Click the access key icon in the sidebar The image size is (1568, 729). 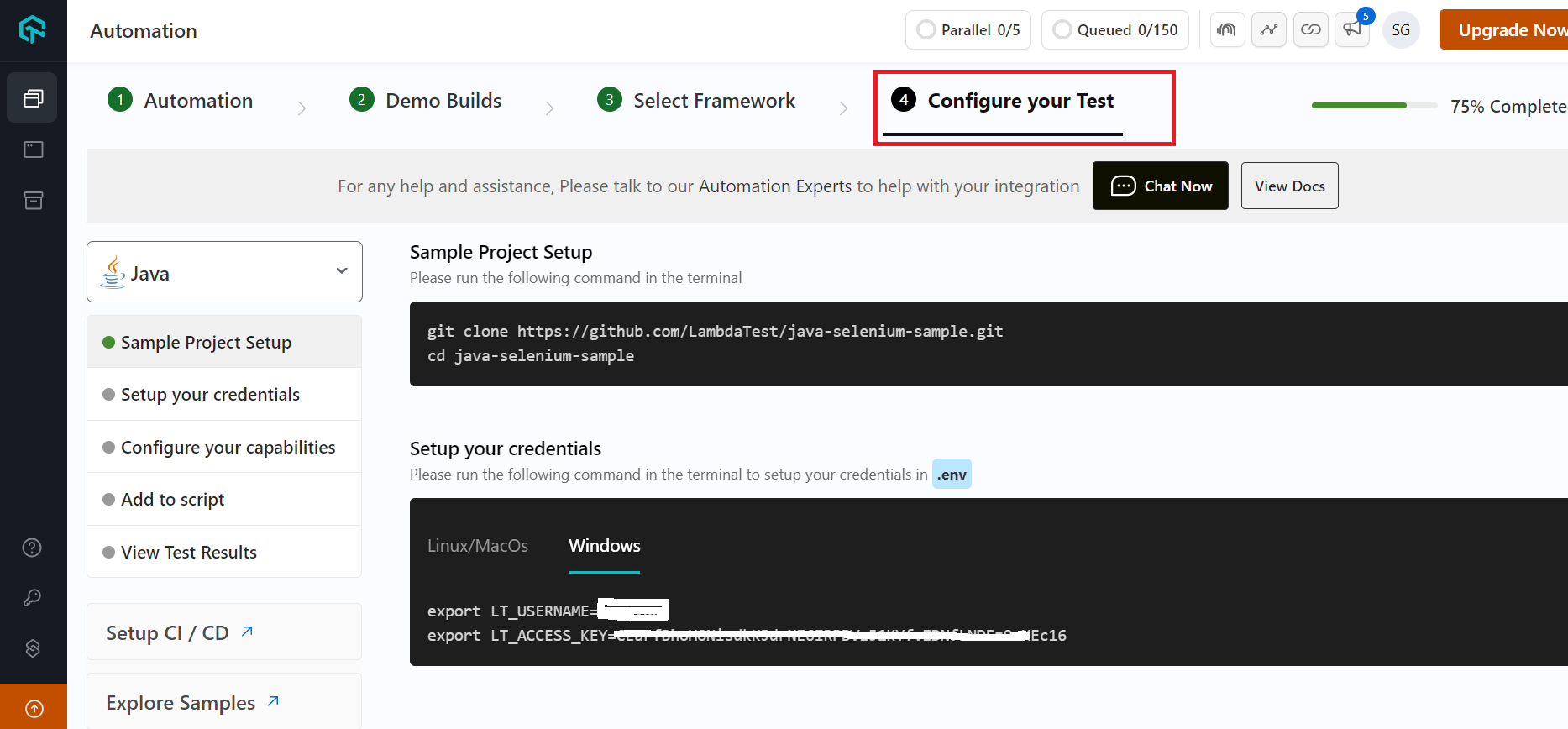pos(32,597)
